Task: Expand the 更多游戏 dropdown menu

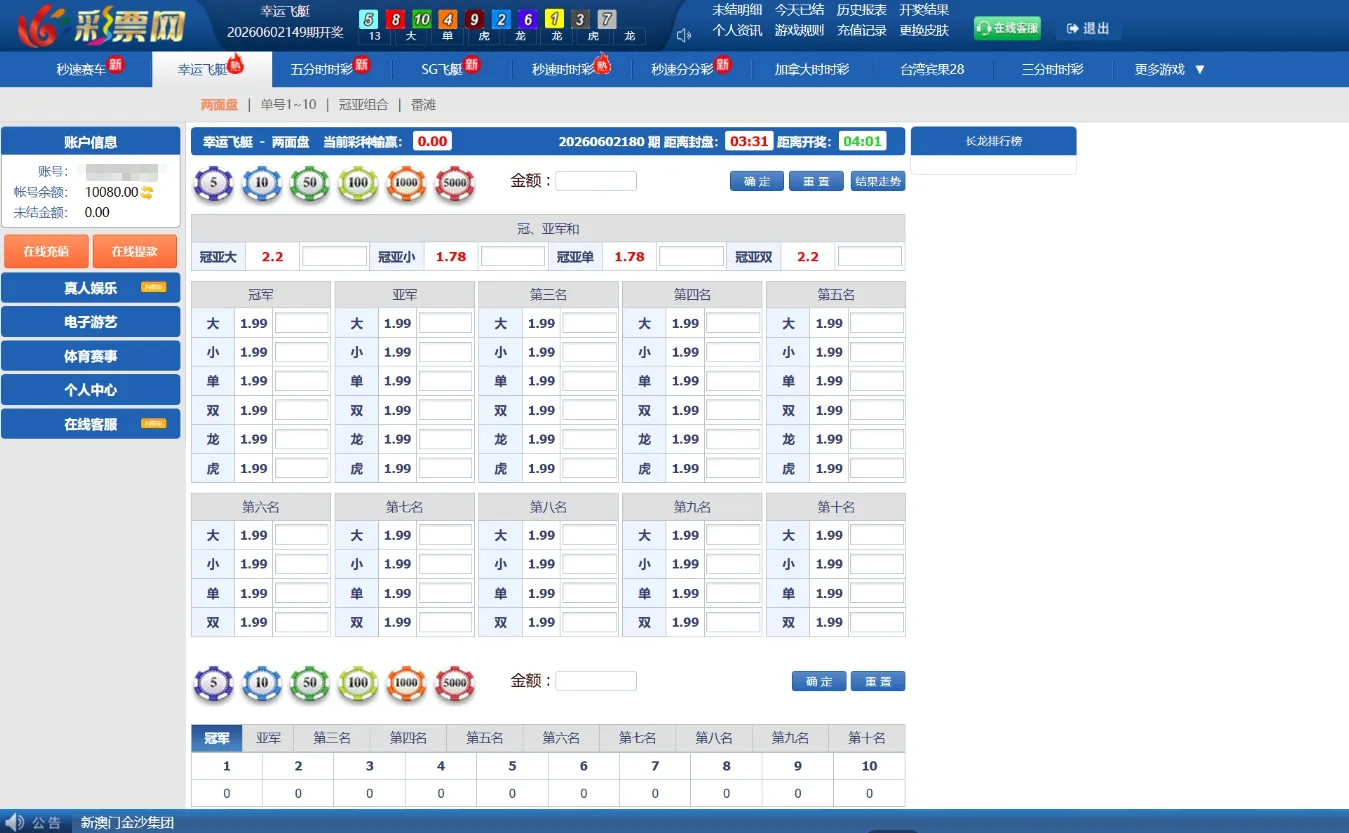Action: click(x=1170, y=70)
